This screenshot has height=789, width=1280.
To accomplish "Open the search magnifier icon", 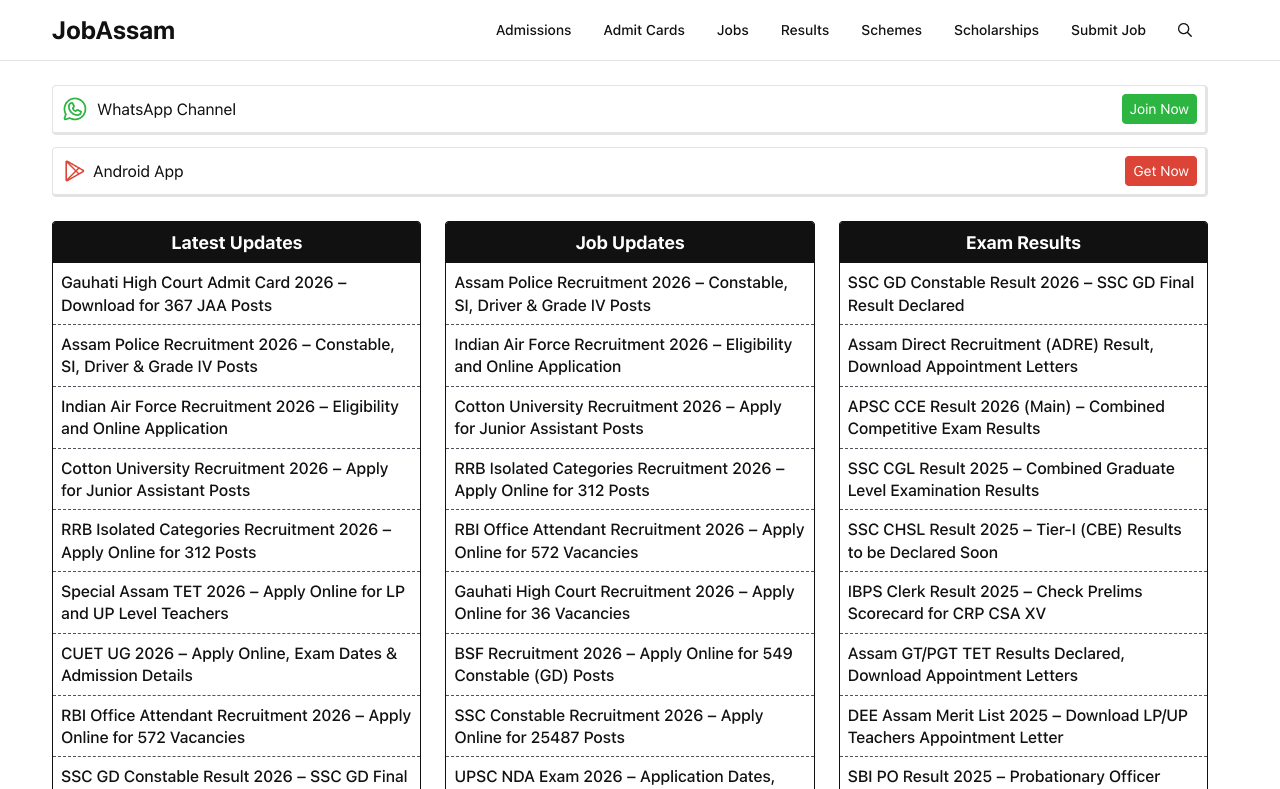I will (1184, 30).
